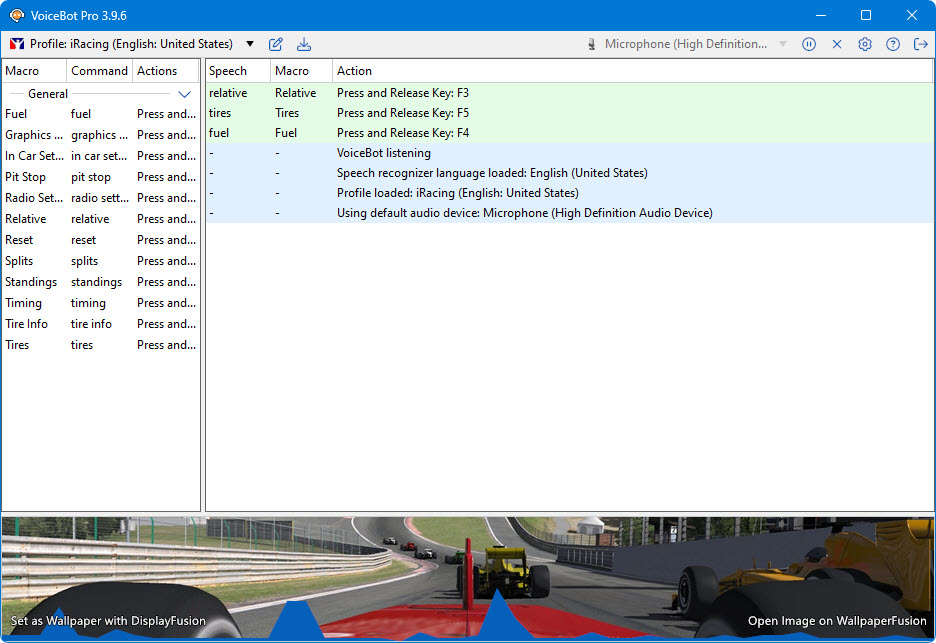Click the edit profile pencil icon
Screen dimensions: 936x643
pyautogui.click(x=276, y=44)
